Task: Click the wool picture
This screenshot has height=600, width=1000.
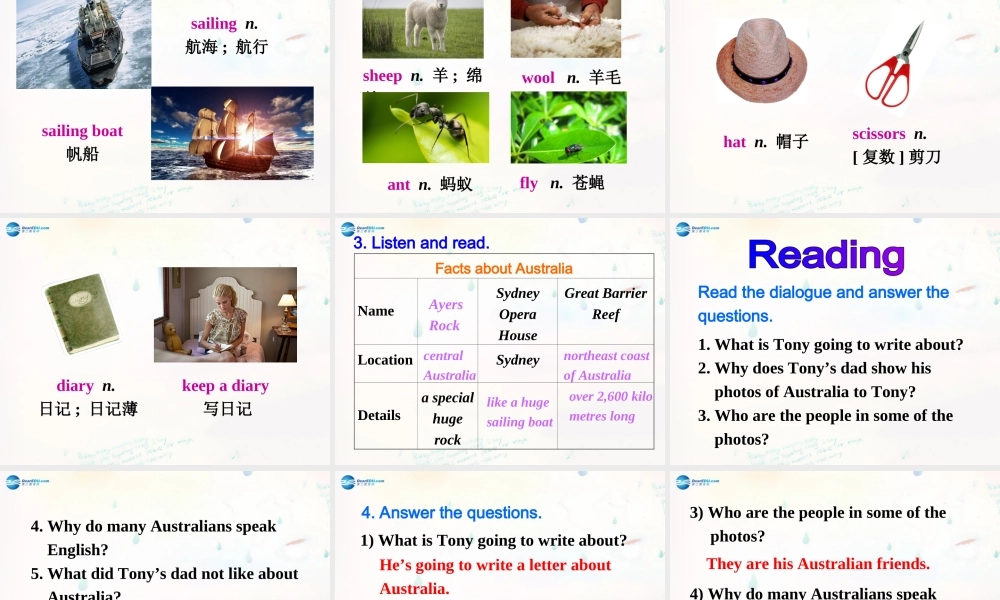Action: [568, 28]
